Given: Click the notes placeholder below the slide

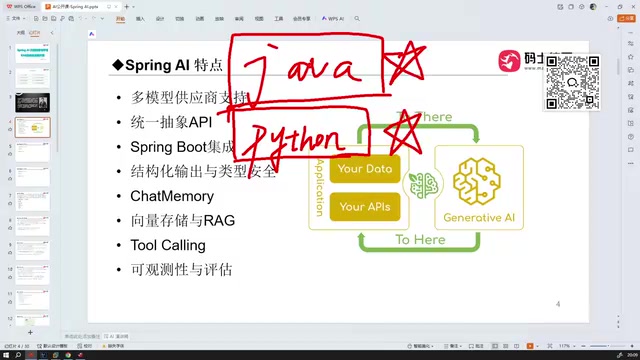Looking at the screenshot, I should coord(82,336).
